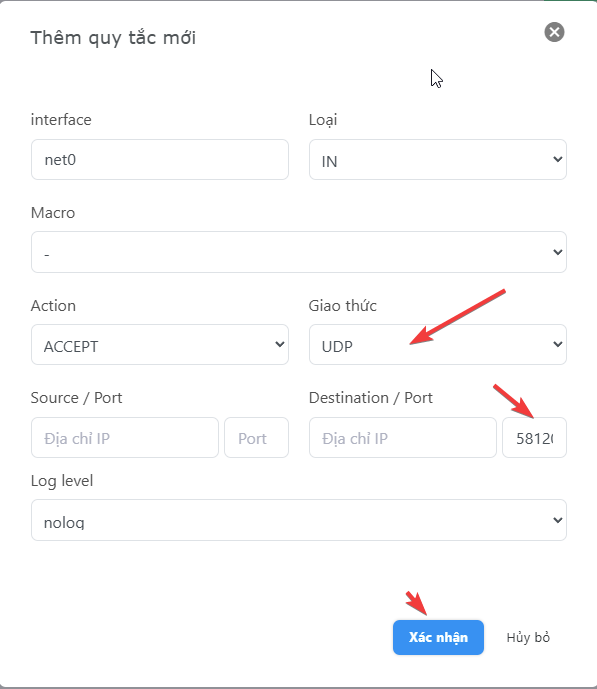Click the interface field containing net0
The image size is (597, 689).
(x=160, y=160)
